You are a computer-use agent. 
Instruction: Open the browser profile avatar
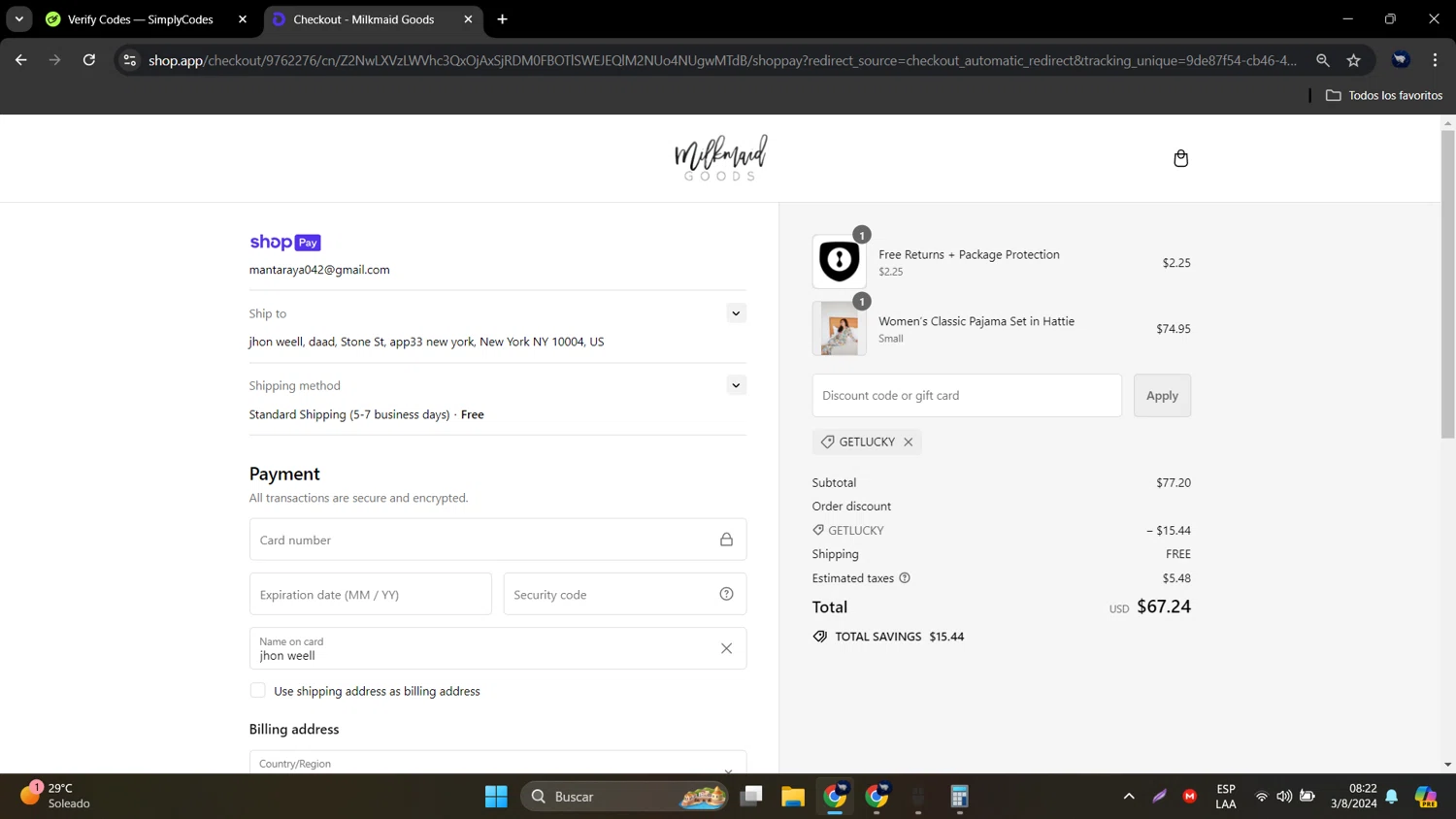click(1401, 60)
